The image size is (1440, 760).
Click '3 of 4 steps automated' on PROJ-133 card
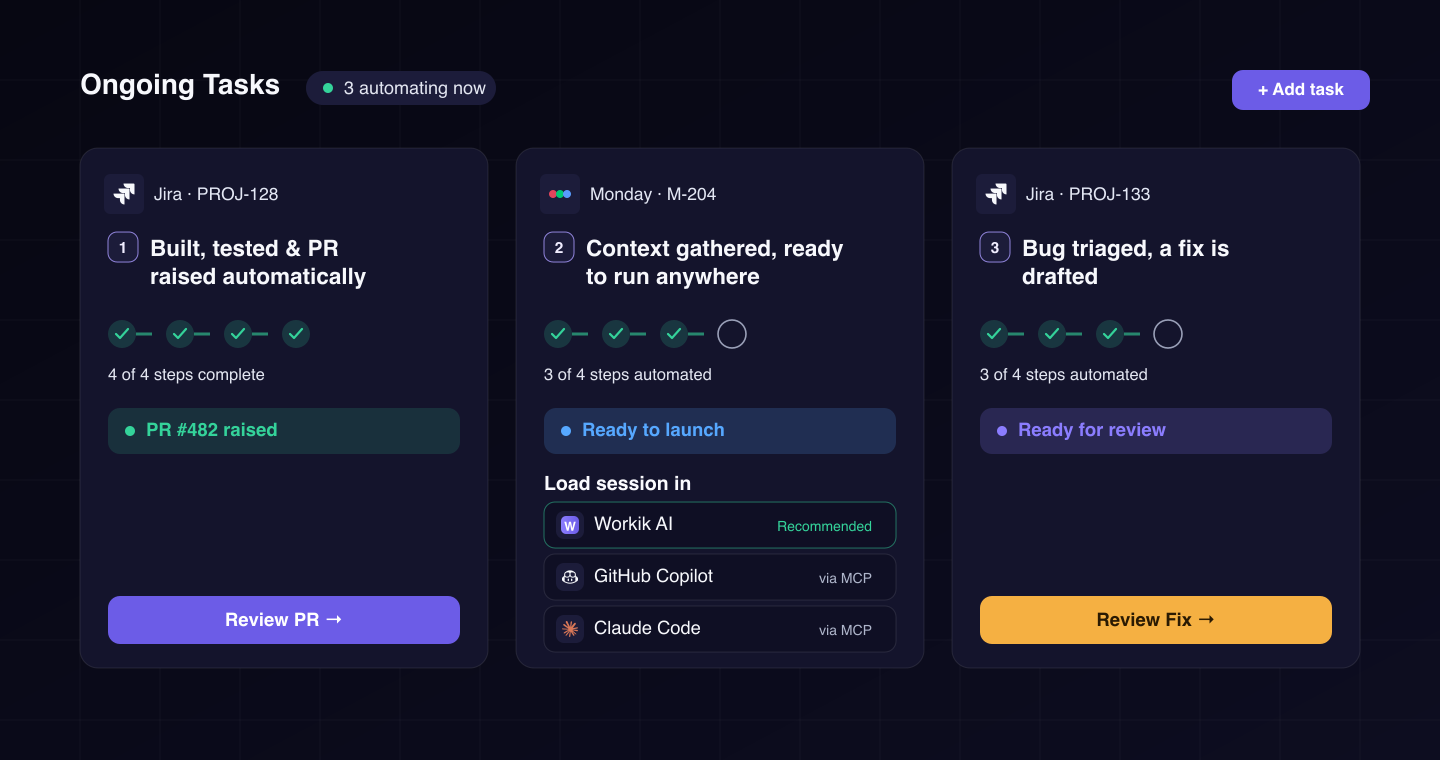click(1064, 375)
